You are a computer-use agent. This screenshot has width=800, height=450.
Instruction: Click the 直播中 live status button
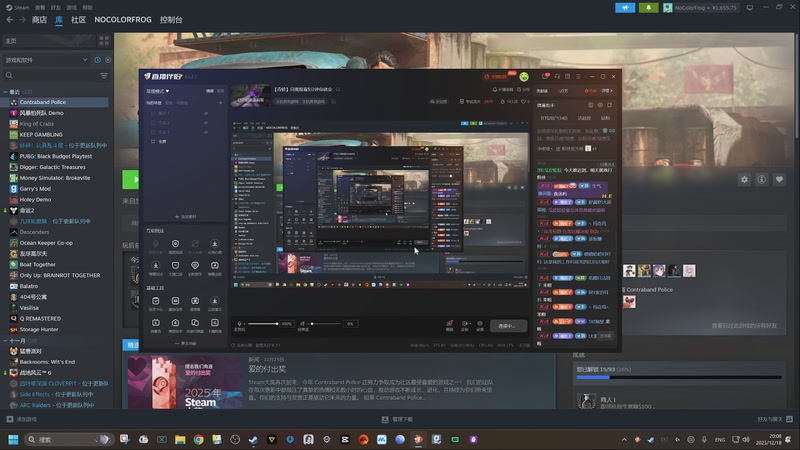coord(509,326)
